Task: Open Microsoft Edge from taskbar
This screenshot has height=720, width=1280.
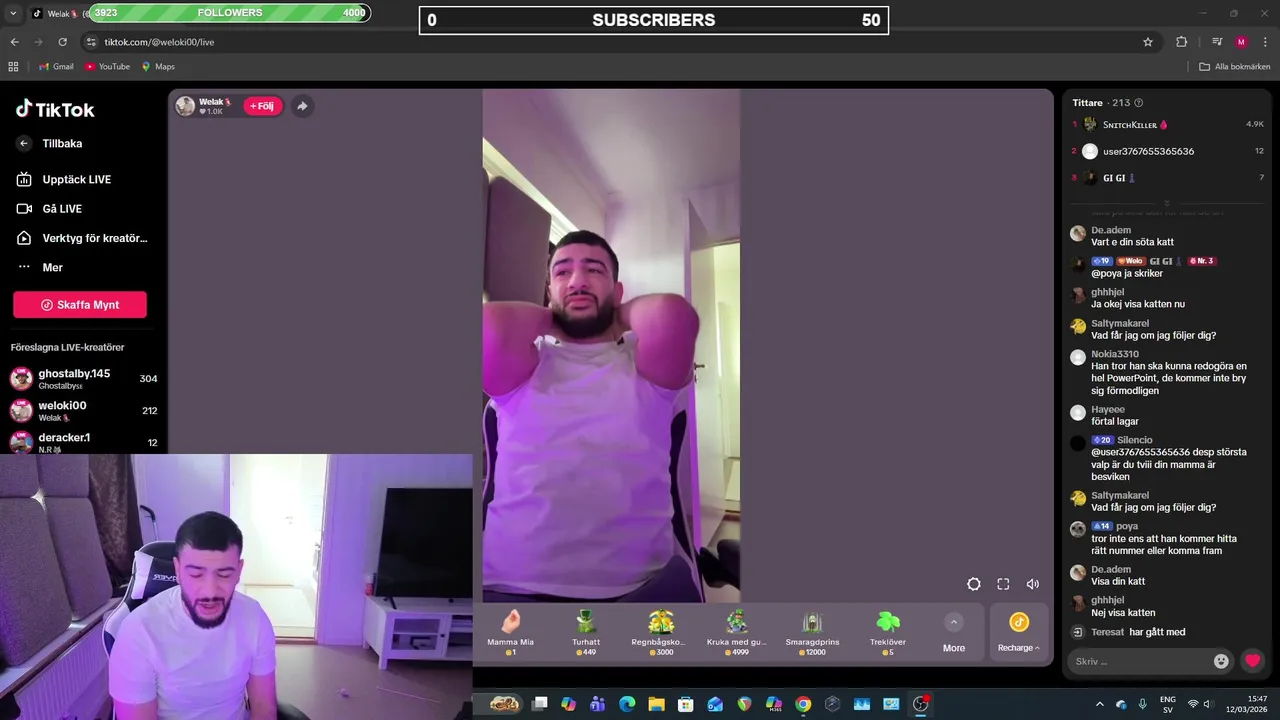Action: click(x=627, y=704)
